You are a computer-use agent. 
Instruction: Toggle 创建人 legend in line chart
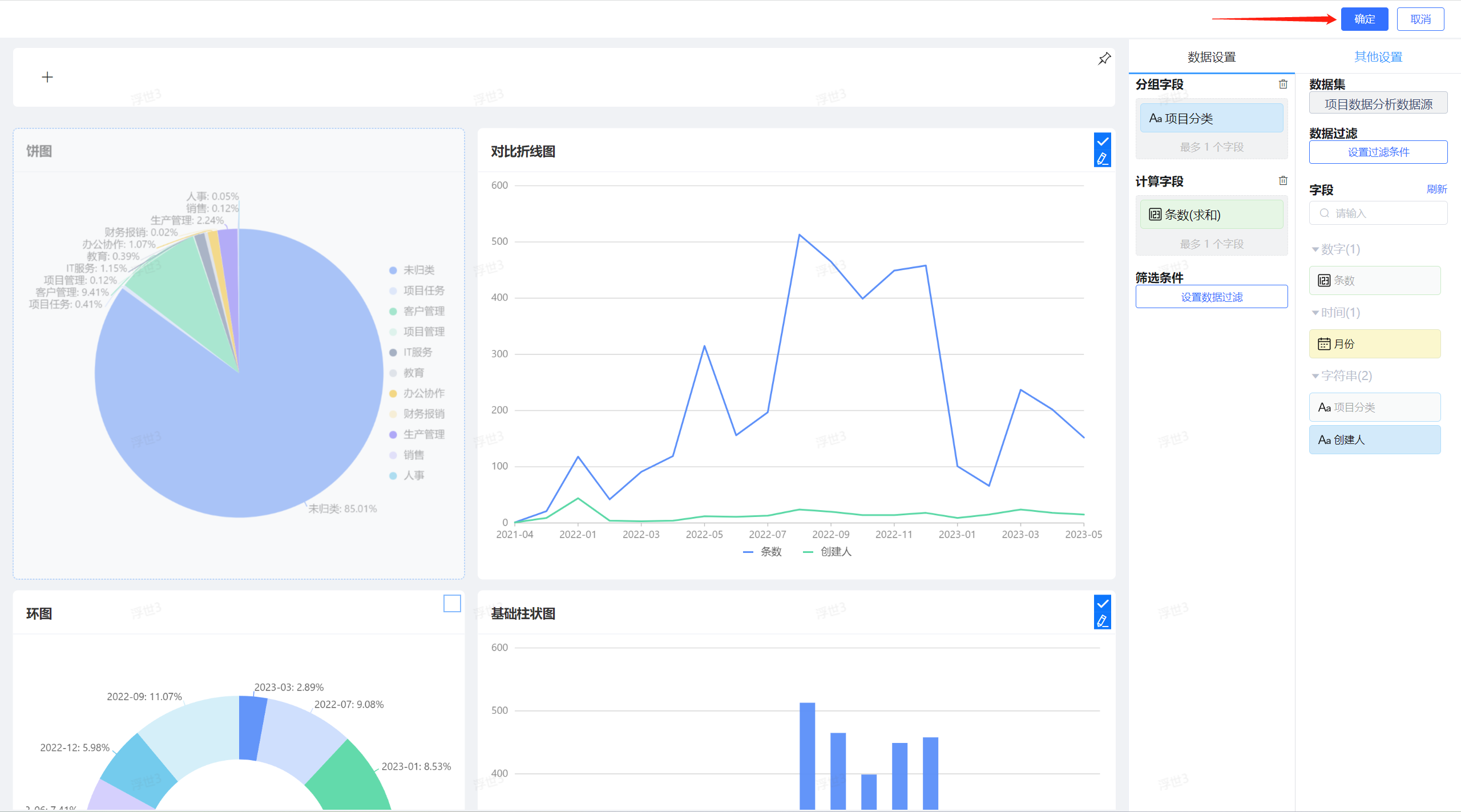[828, 552]
